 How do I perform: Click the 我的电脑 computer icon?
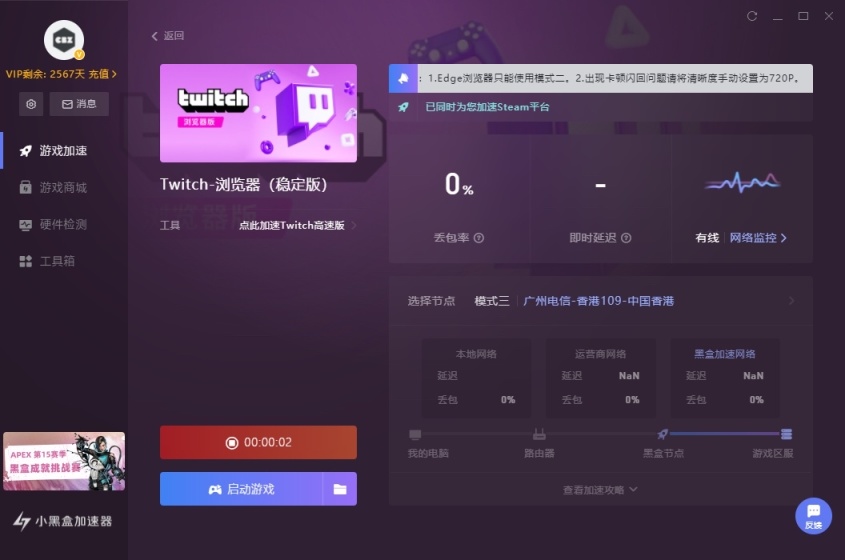pos(415,434)
